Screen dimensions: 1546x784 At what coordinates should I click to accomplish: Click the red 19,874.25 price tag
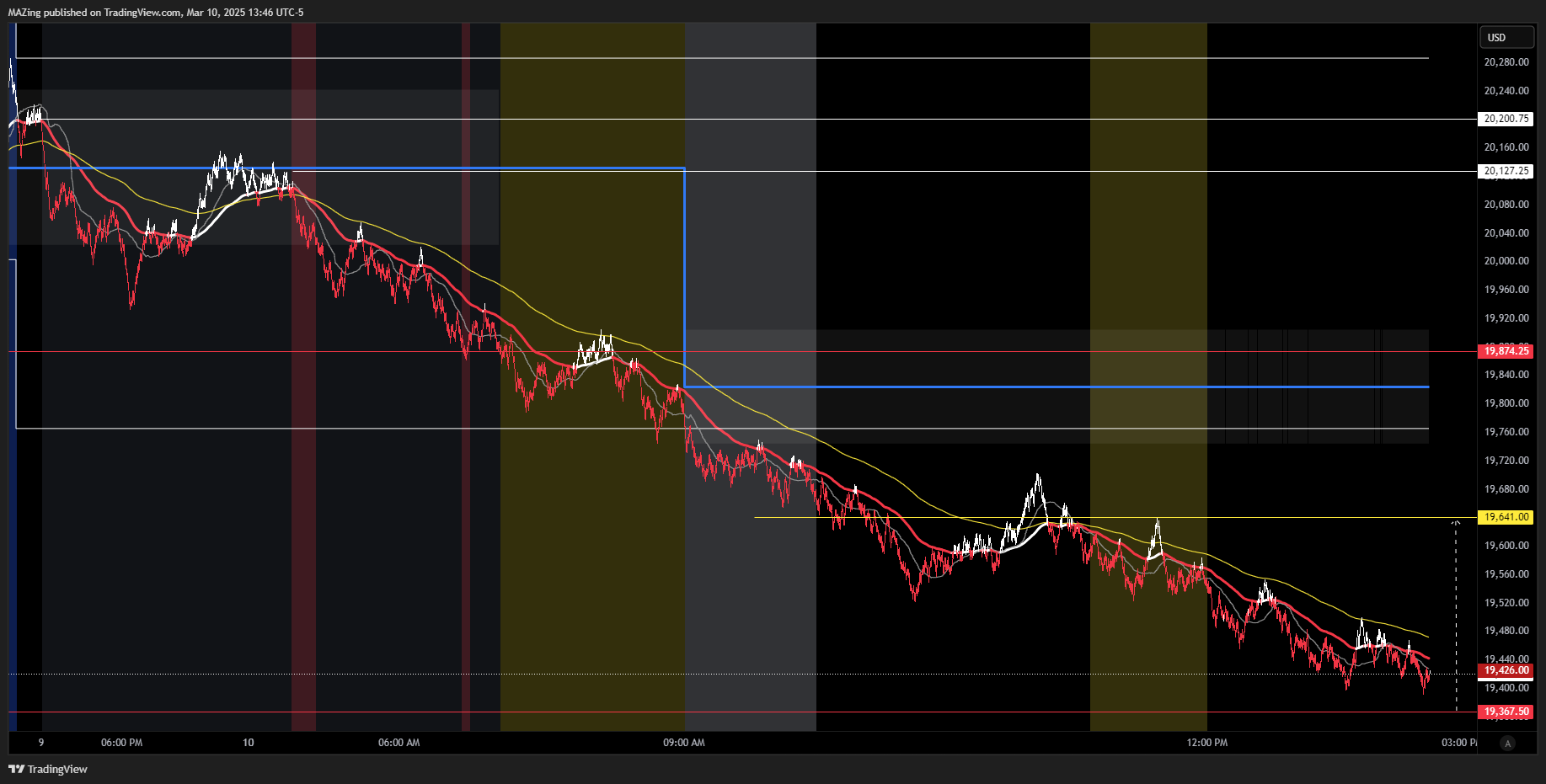(1506, 351)
